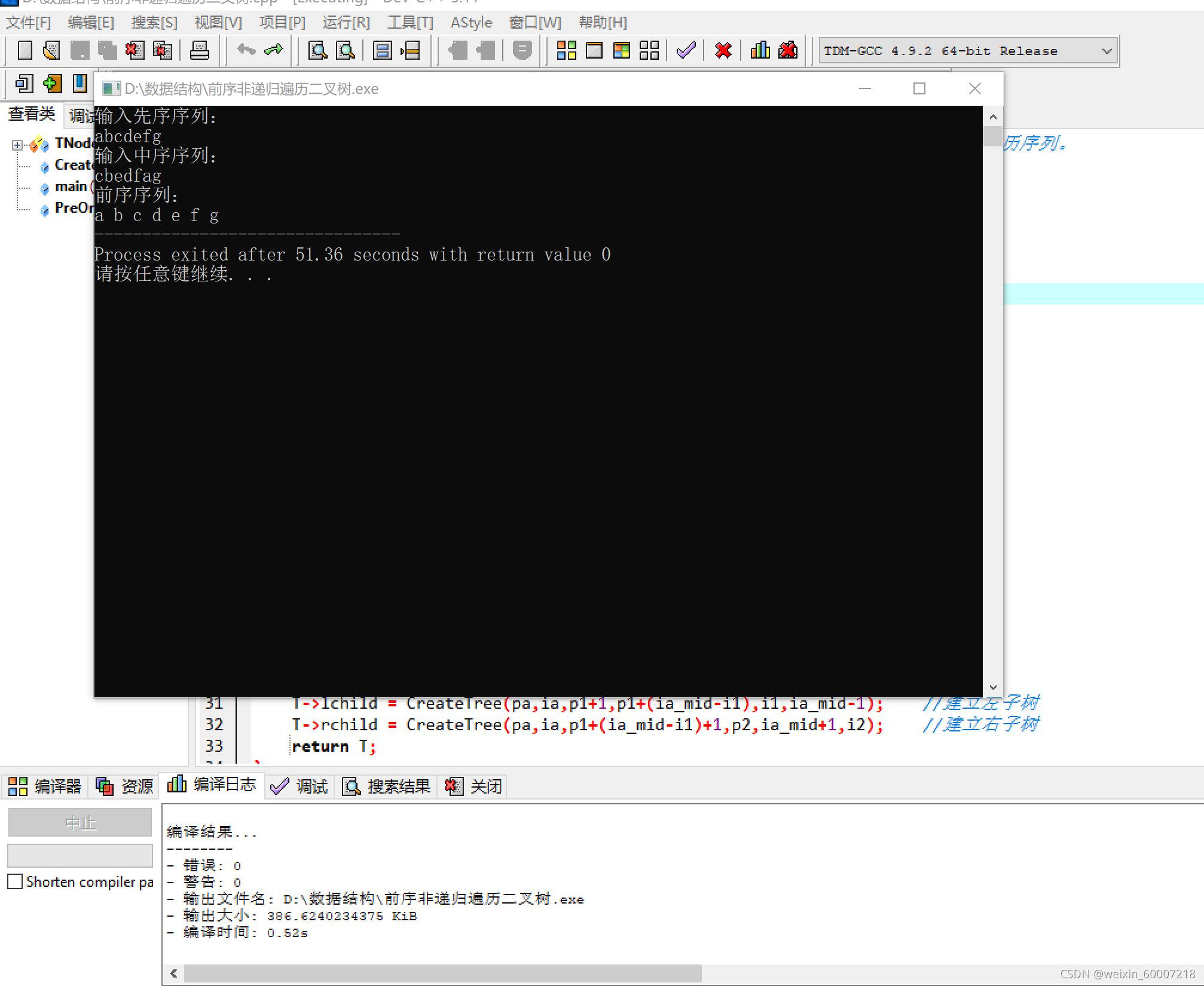1204x986 pixels.
Task: Click the New file toolbar icon
Action: [25, 50]
